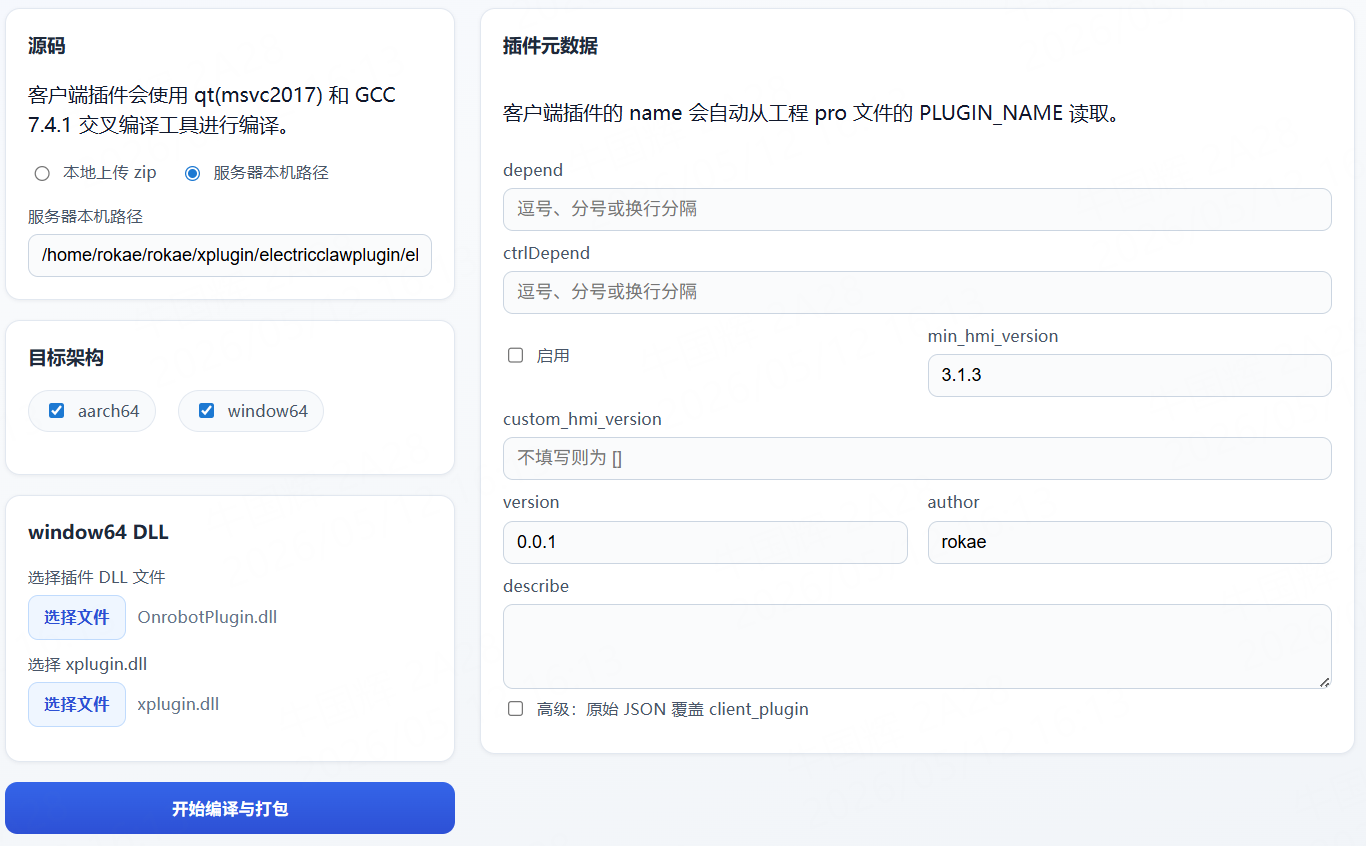Viewport: 1366px width, 846px height.
Task: Enable the 高级 原始 JSON 覆盖 checkbox
Action: (516, 708)
